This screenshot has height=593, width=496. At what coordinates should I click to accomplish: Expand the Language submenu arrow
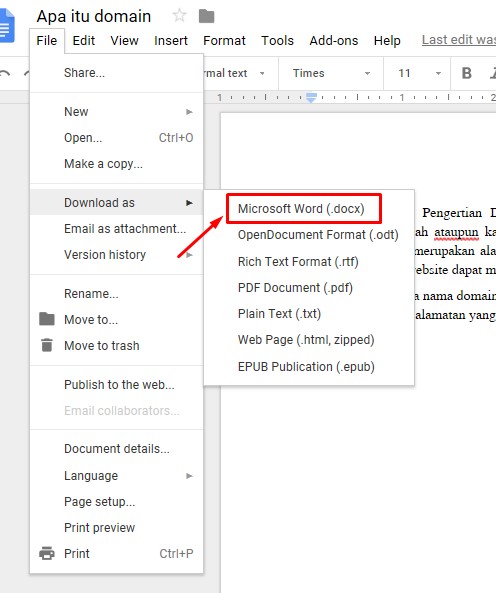pos(189,476)
